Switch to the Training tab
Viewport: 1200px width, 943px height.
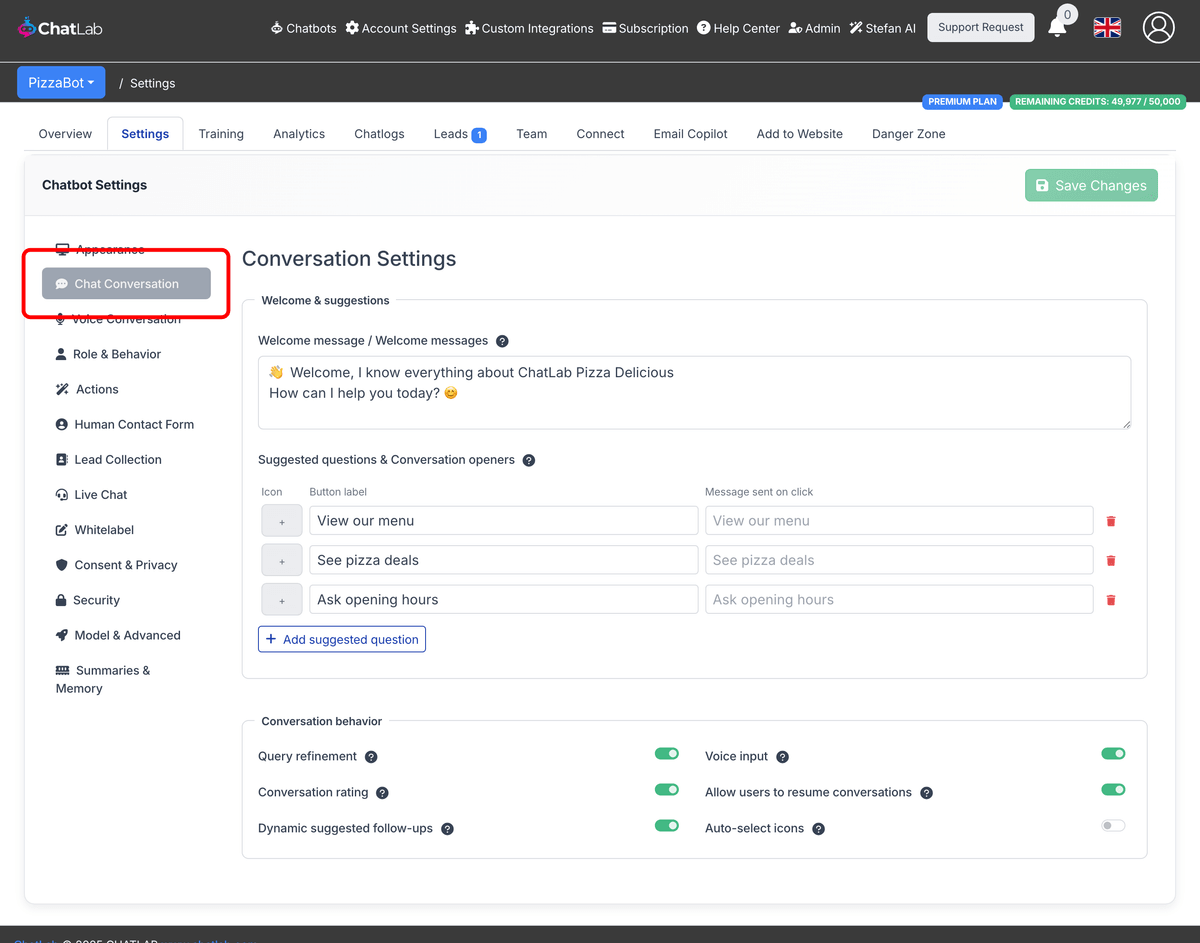(221, 134)
